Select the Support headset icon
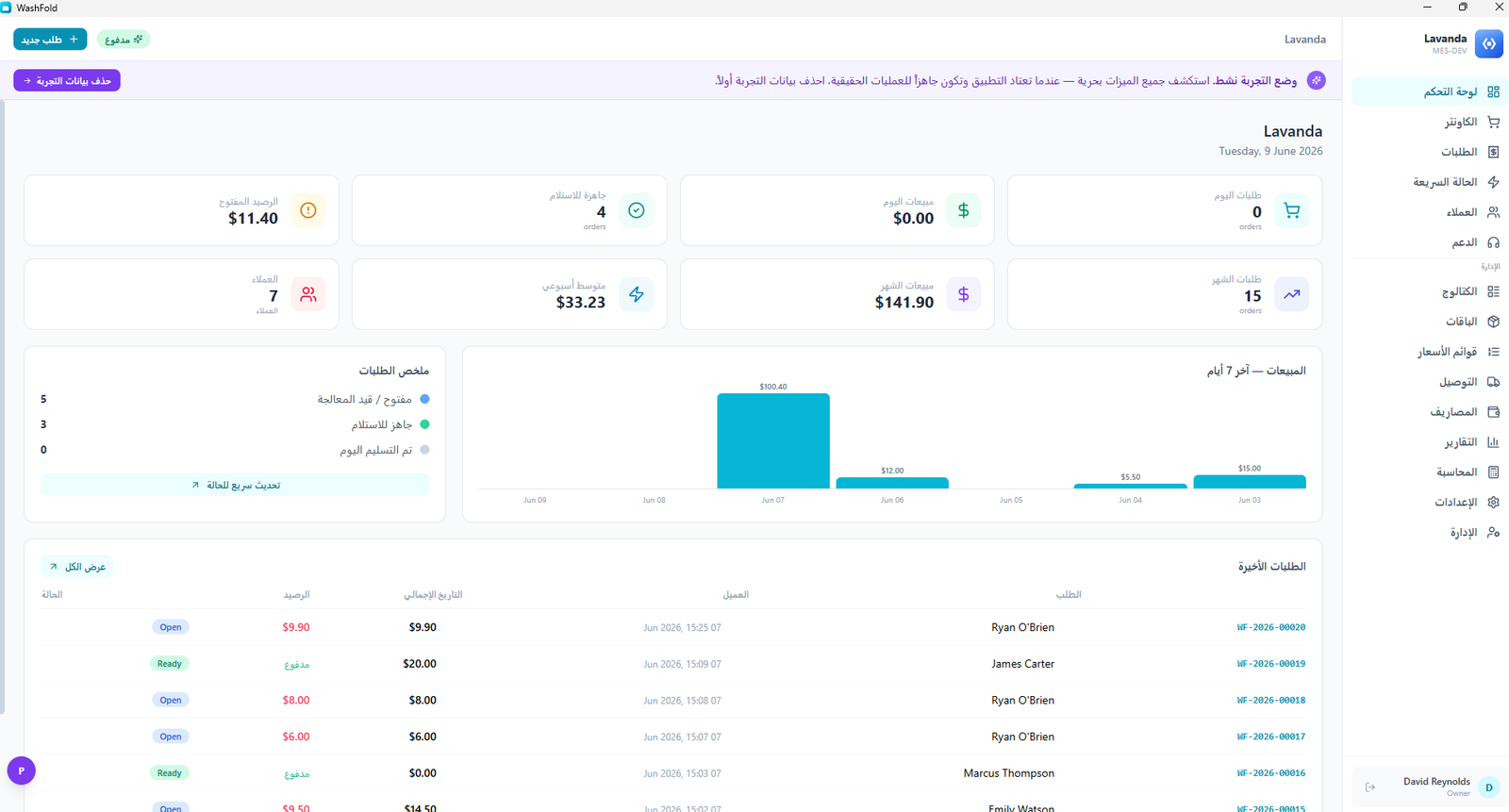This screenshot has width=1509, height=812. click(x=1493, y=242)
